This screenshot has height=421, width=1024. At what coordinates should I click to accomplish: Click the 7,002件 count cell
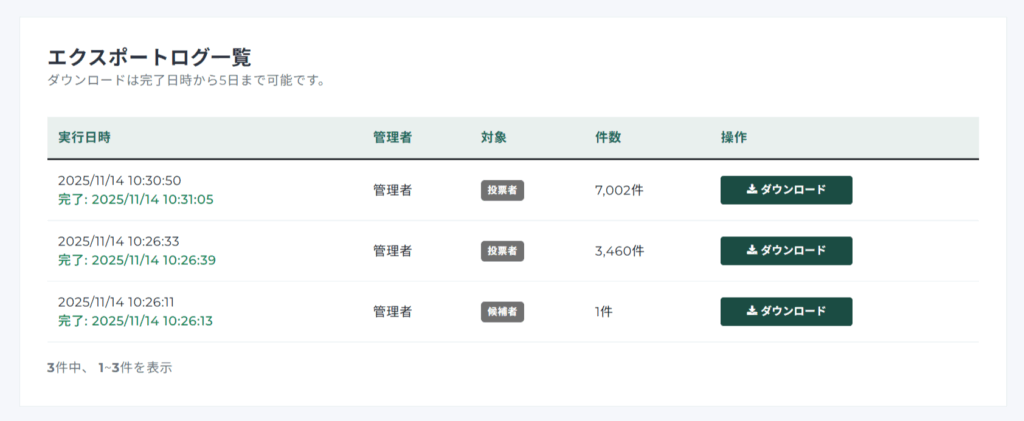(618, 190)
